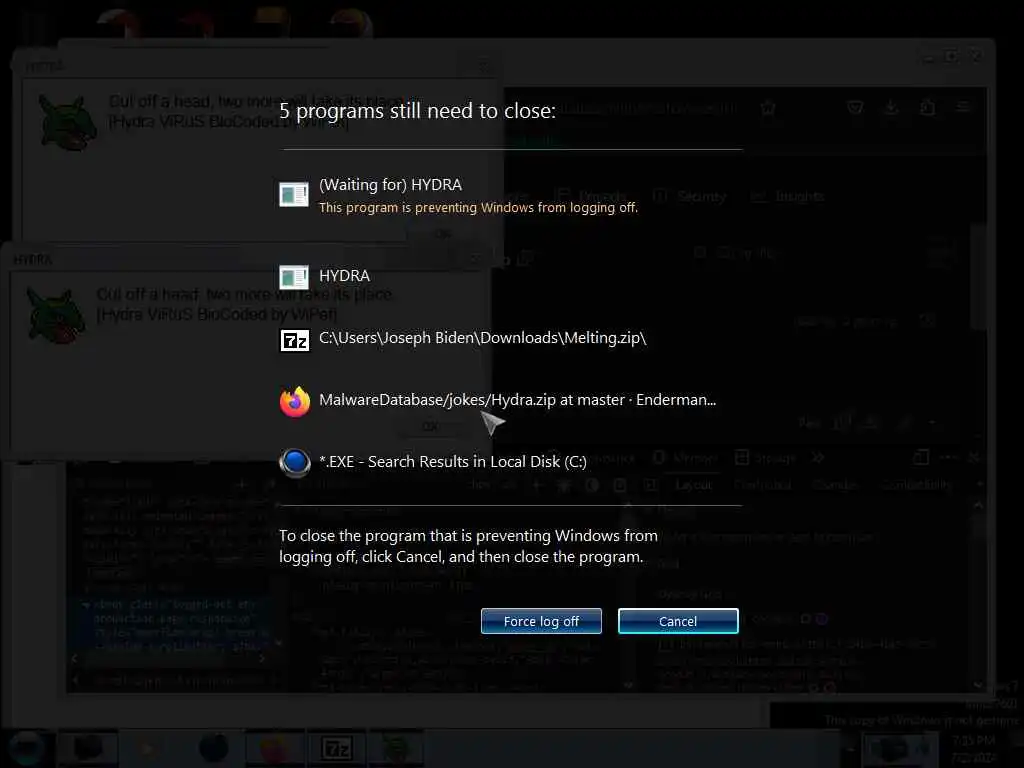
Task: Click the second HYDRA entry icon without the Waiting label
Action: (x=294, y=277)
